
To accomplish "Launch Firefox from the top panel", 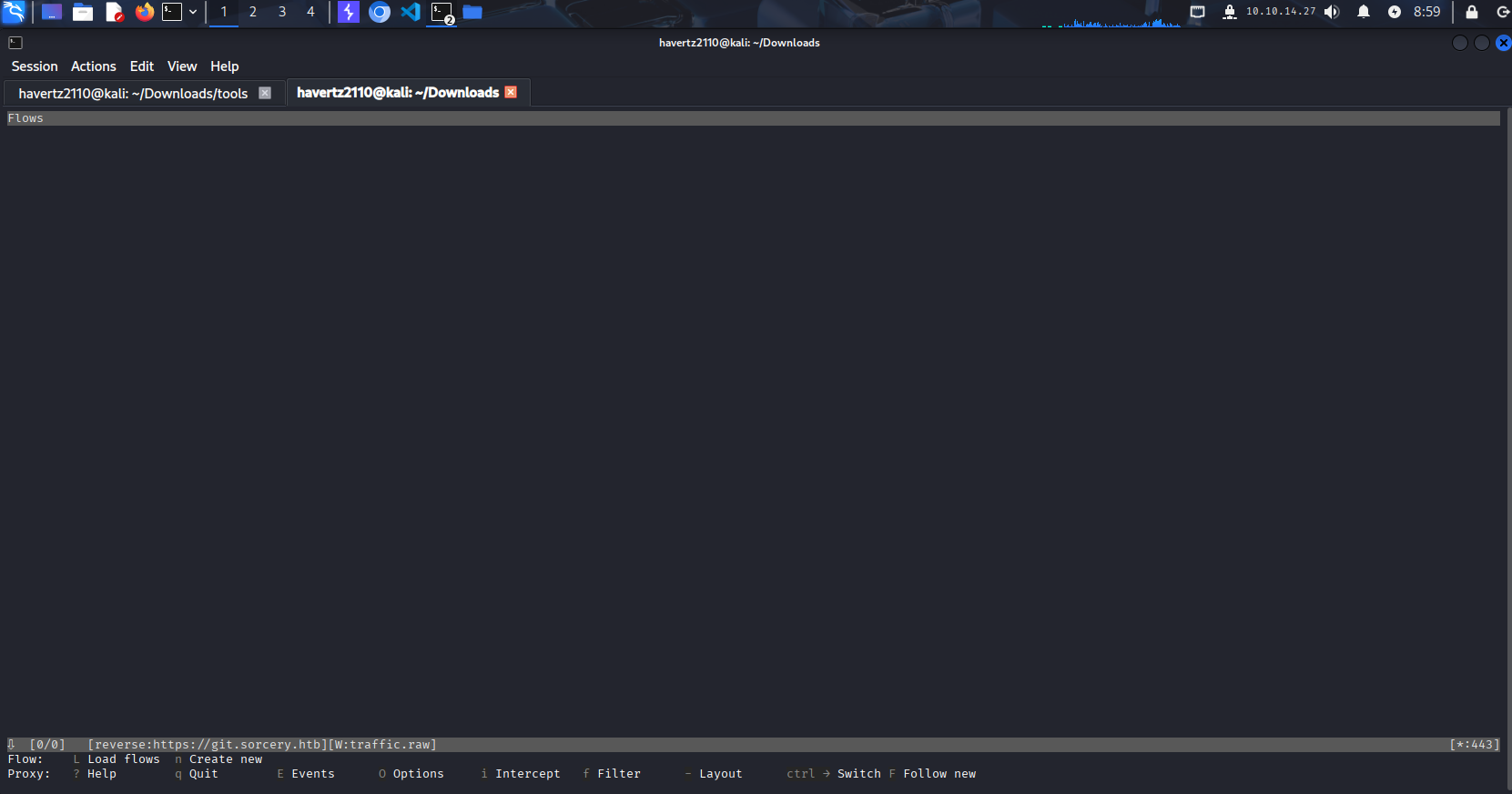I will pyautogui.click(x=144, y=12).
